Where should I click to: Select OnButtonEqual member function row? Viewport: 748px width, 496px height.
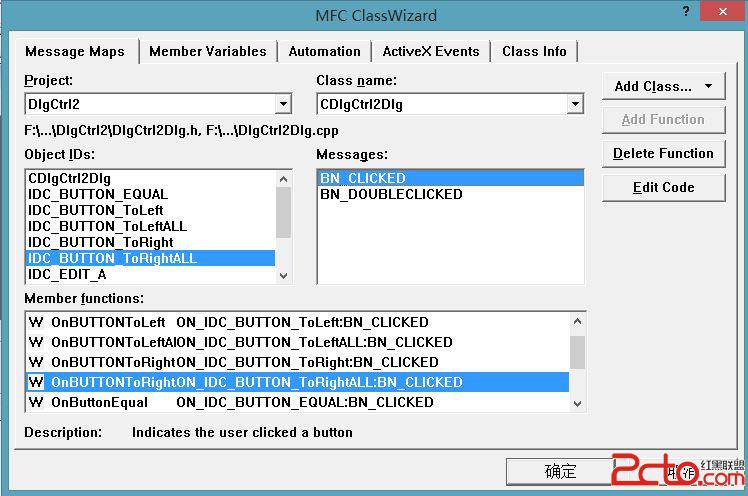point(298,402)
